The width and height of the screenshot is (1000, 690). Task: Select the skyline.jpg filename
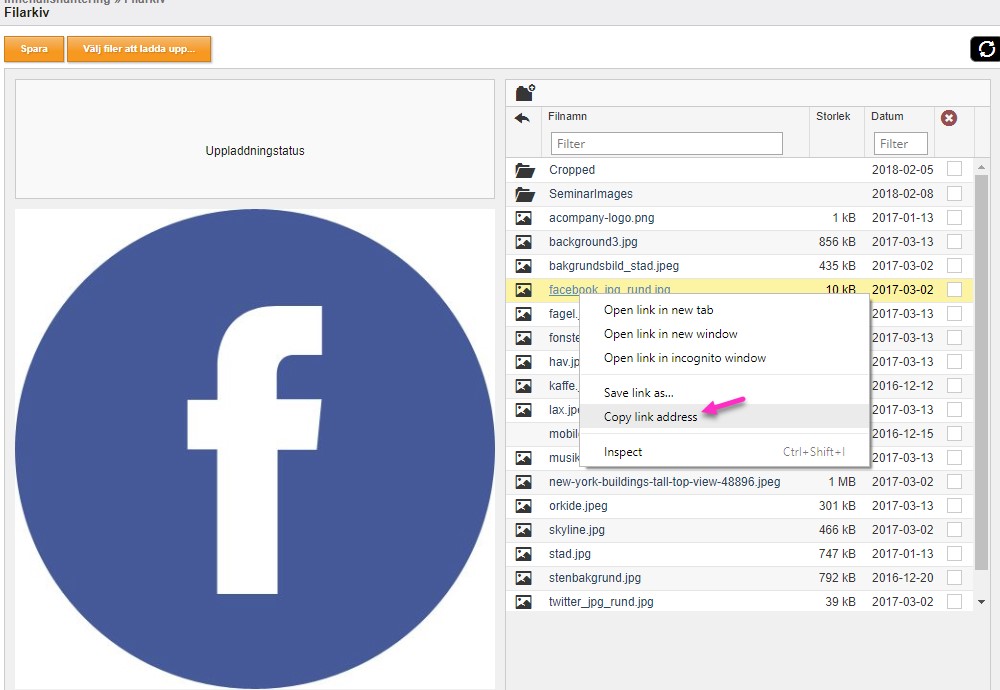point(577,530)
